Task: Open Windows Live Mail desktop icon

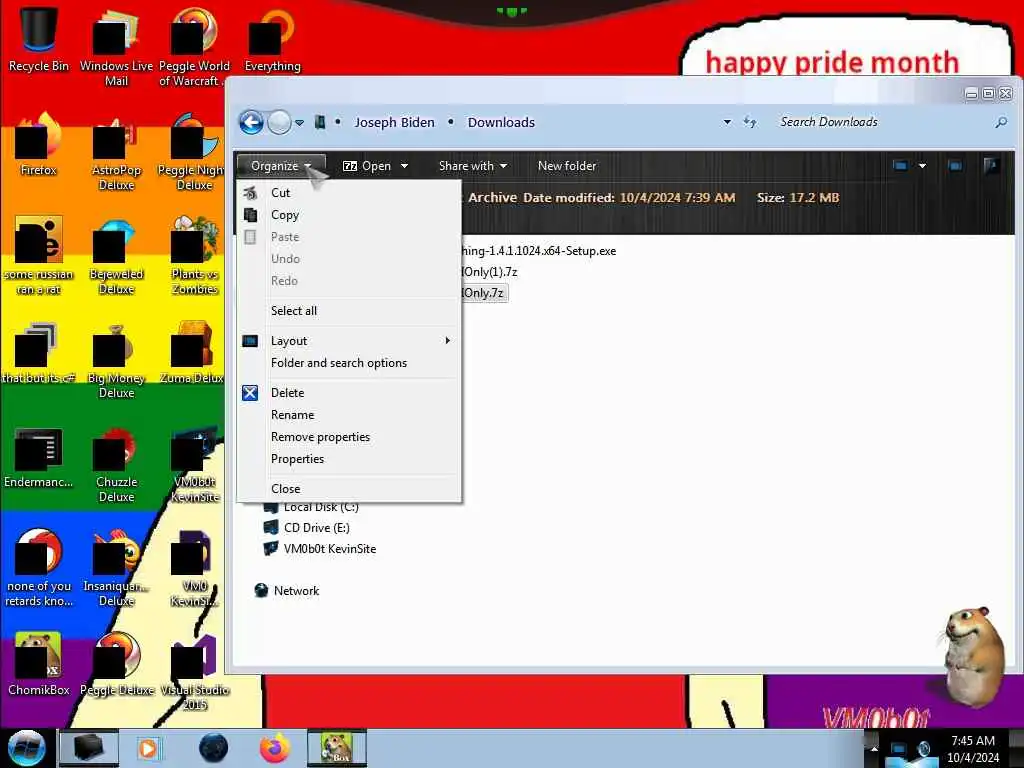Action: [116, 47]
